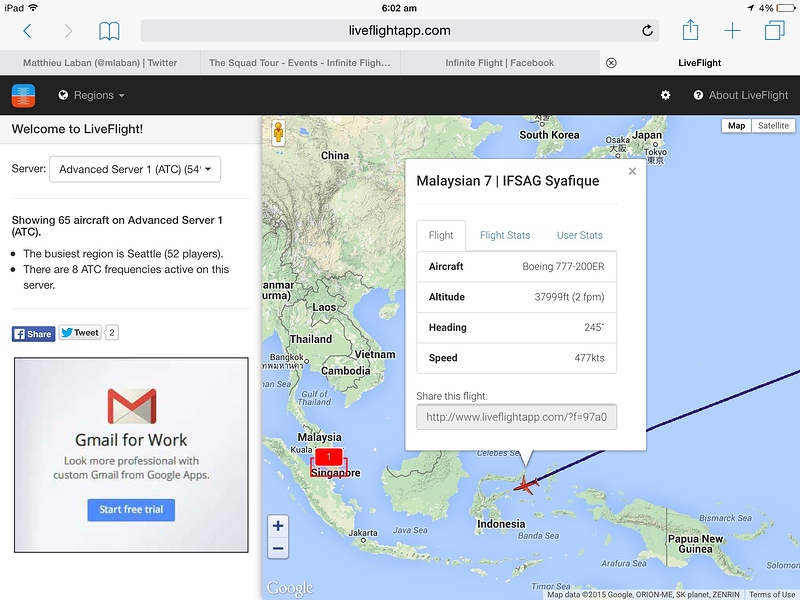The height and width of the screenshot is (600, 800).
Task: Switch map to Map view
Action: (x=736, y=126)
